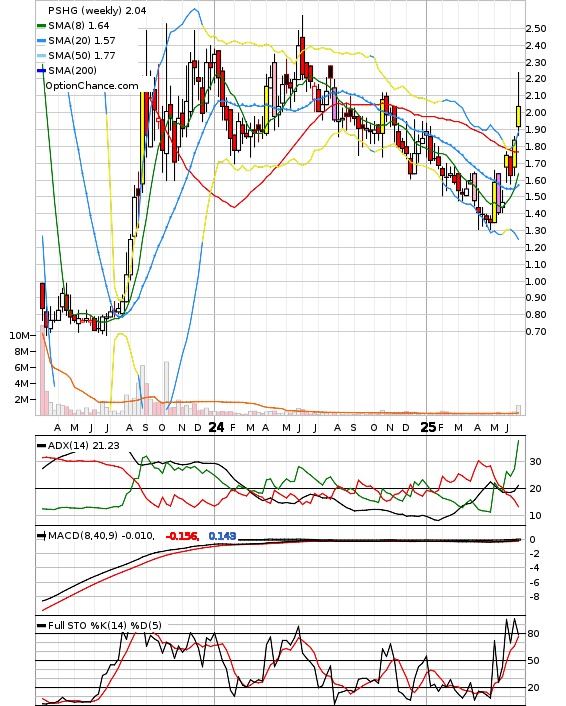This screenshot has width=566, height=706.
Task: Click the 25 year marker on time axis
Action: (428, 427)
